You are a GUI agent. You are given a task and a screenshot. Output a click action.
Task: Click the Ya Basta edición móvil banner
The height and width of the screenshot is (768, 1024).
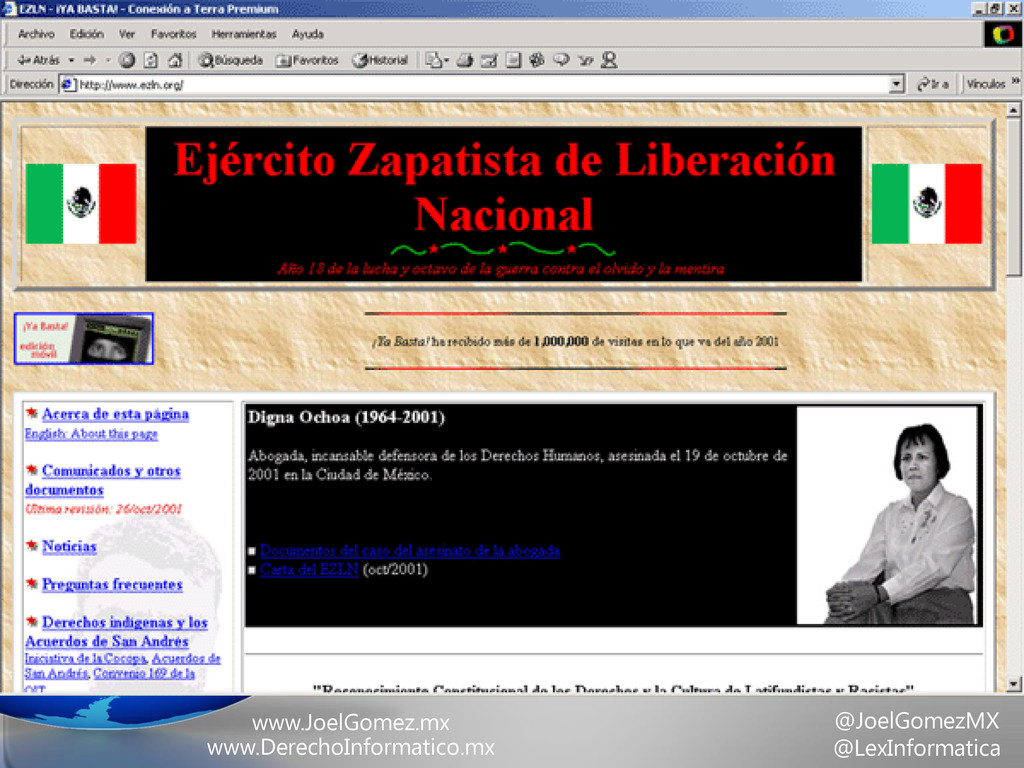tap(84, 338)
